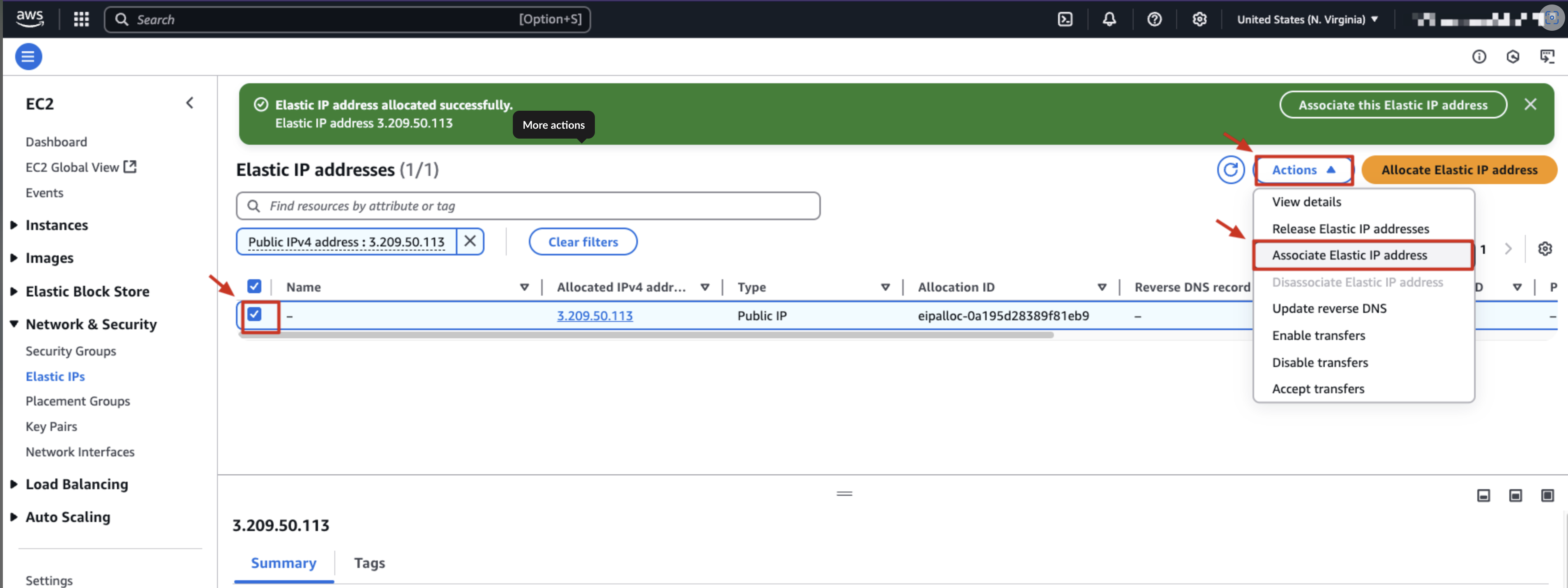
Task: Uncheck the 3.209.50.113 row checkbox
Action: click(254, 315)
